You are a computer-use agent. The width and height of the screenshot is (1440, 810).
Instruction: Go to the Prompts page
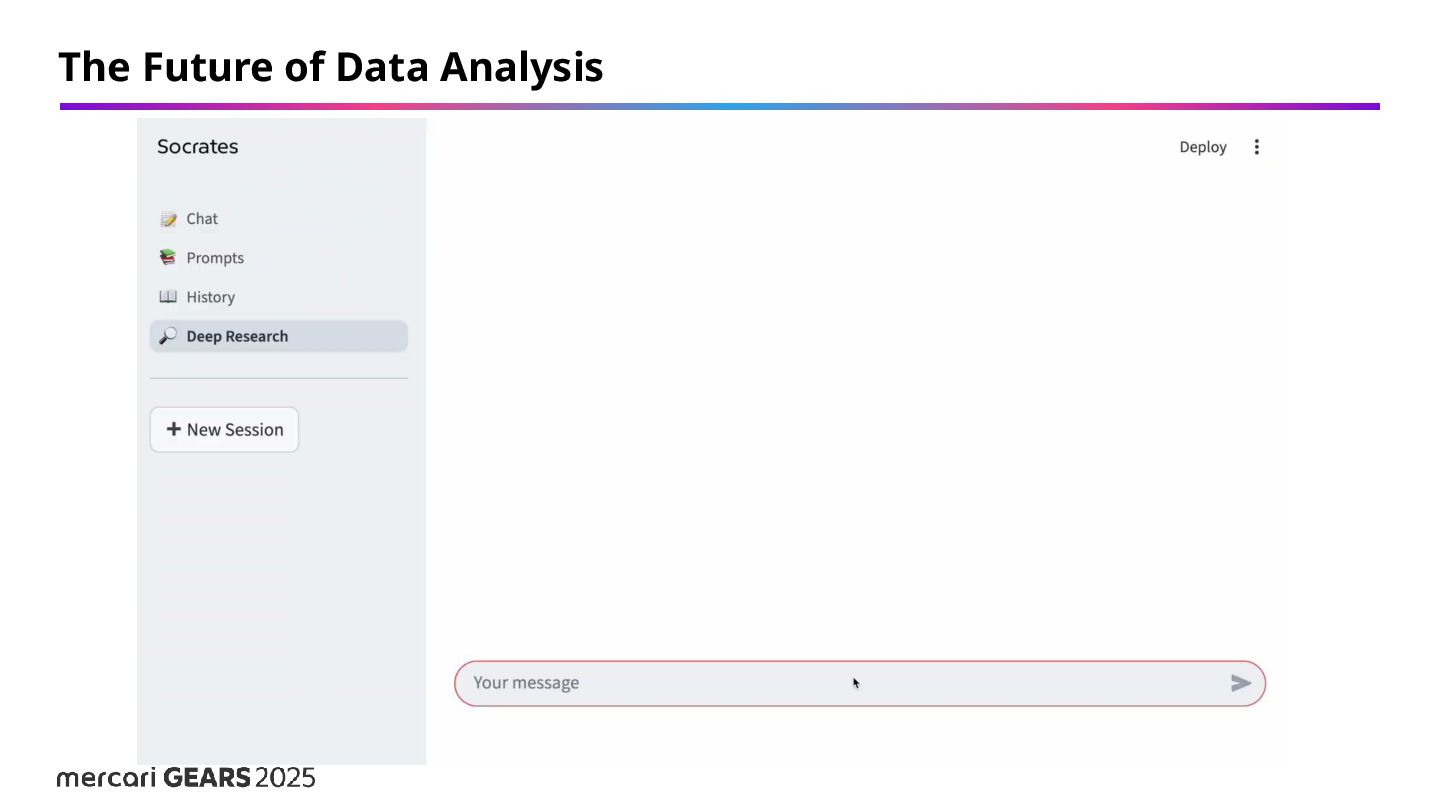(215, 258)
